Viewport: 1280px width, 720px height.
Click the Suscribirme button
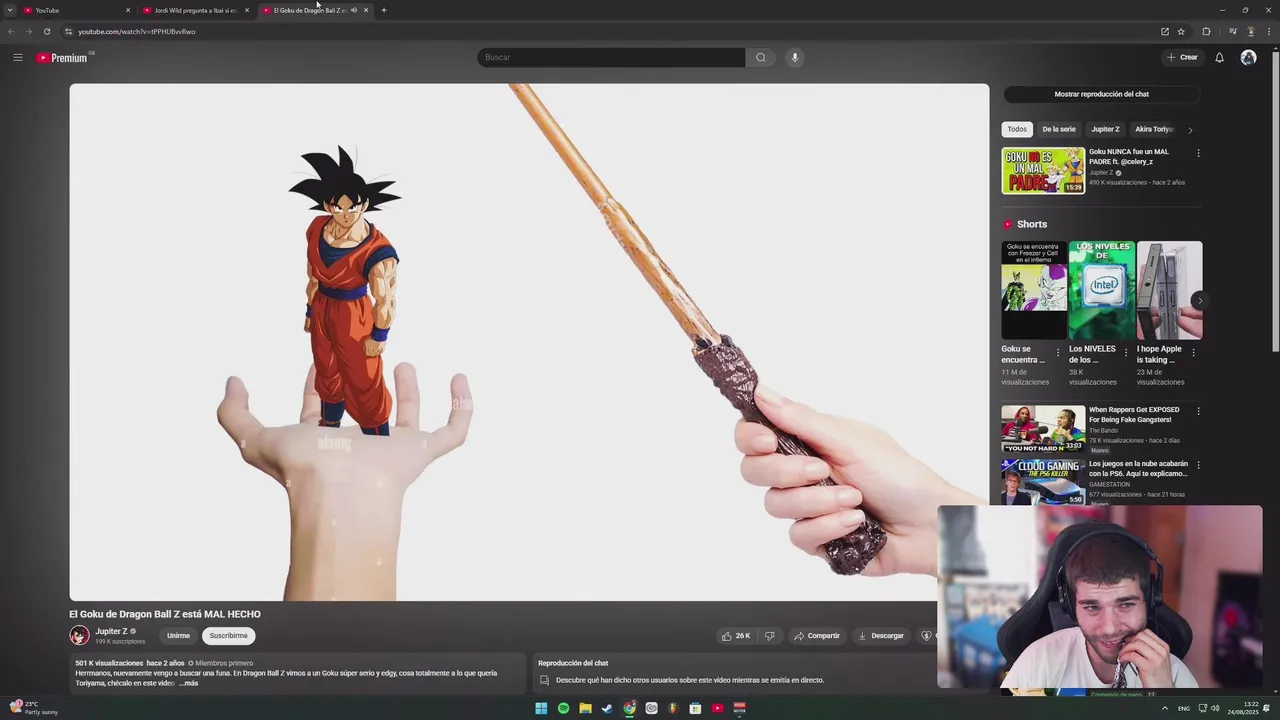click(x=228, y=636)
